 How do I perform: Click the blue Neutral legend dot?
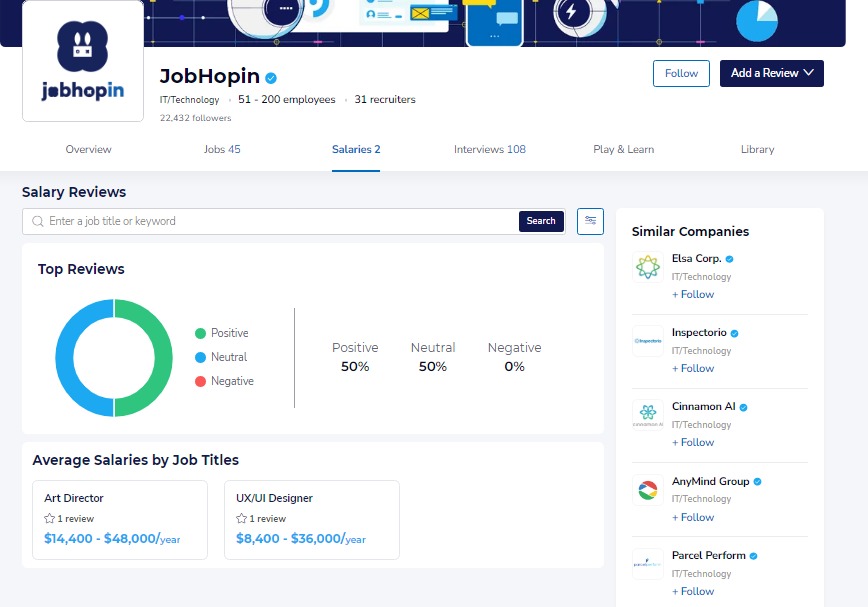[x=200, y=357]
